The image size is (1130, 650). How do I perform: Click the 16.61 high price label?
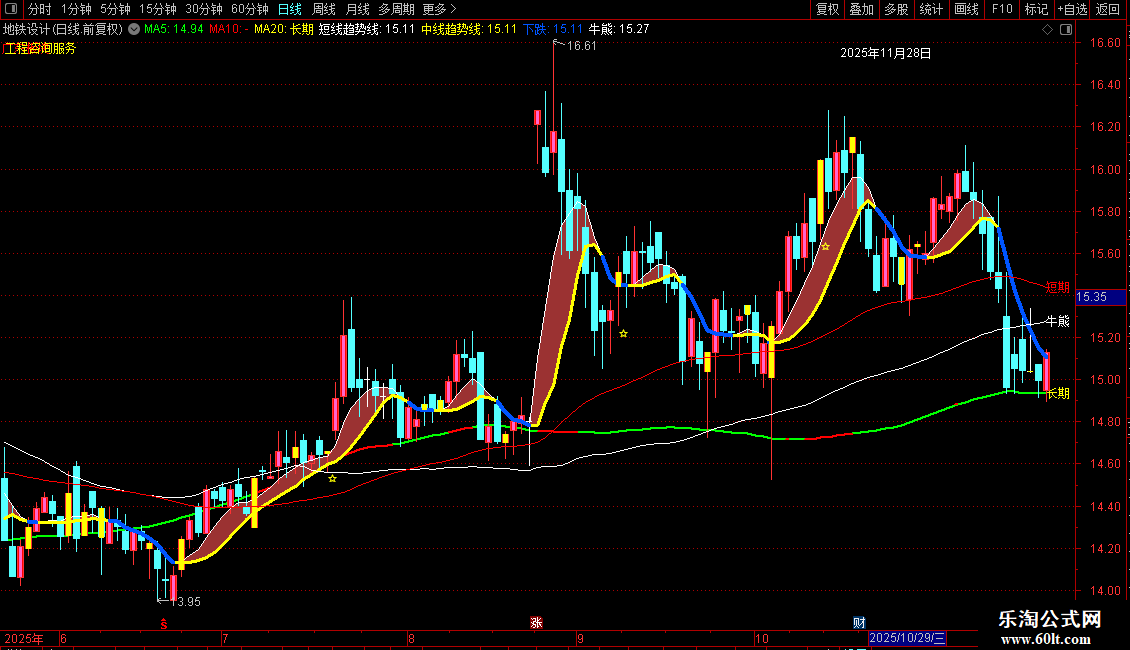pyautogui.click(x=582, y=46)
